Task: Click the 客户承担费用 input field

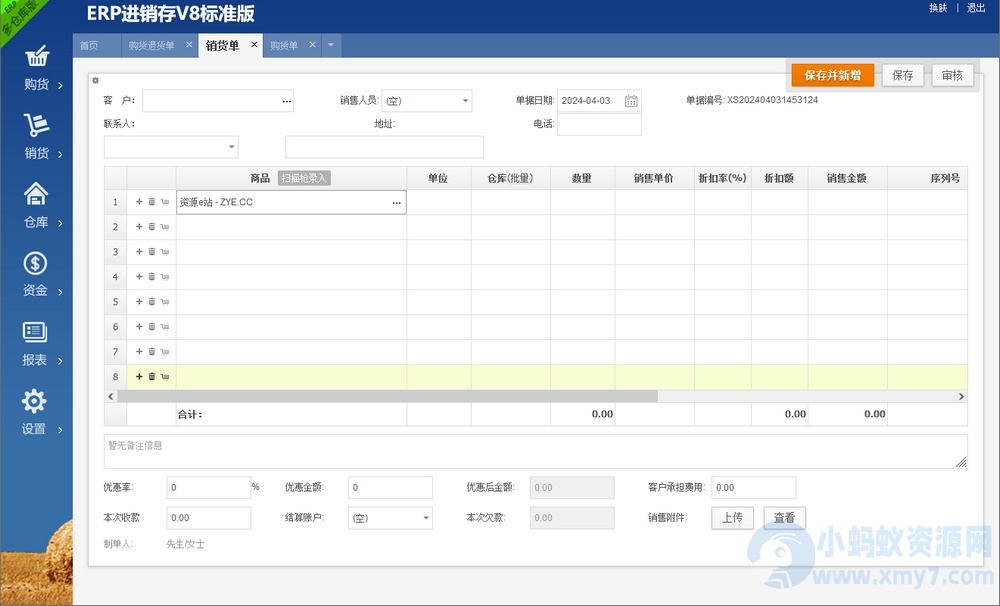Action: coord(754,487)
